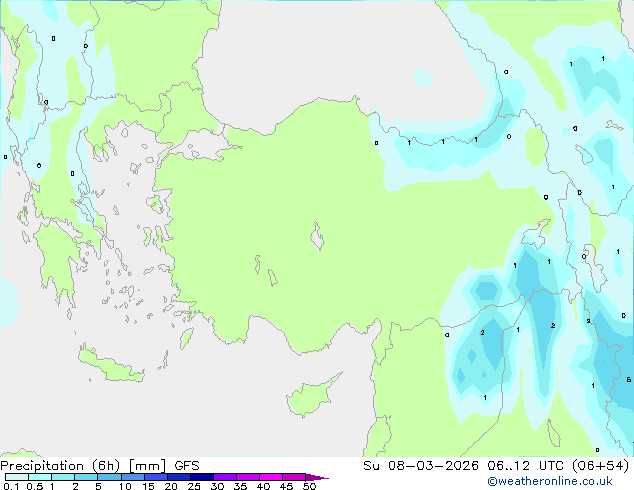This screenshot has height=490, width=634.
Task: Click the 1–2 mm legend color swatch
Action: pos(63,477)
